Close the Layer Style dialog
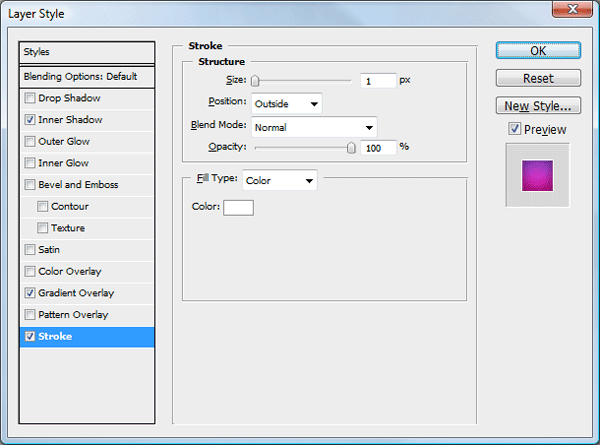This screenshot has width=600, height=445. click(x=572, y=9)
